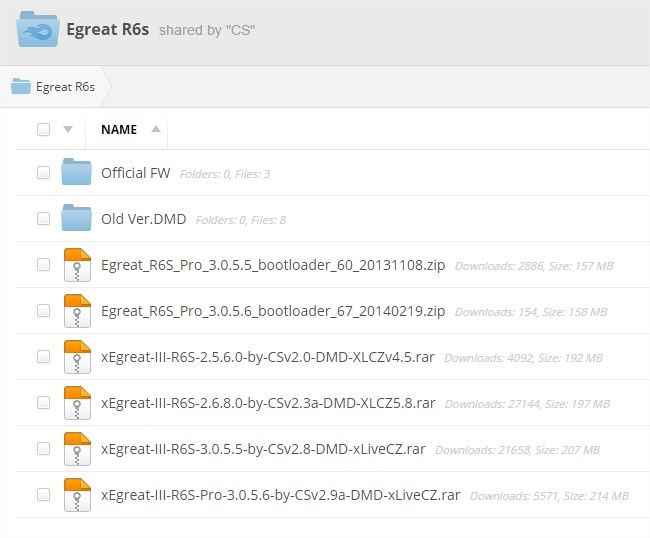Open the Egreat R6s breadcrumb link

tap(65, 87)
